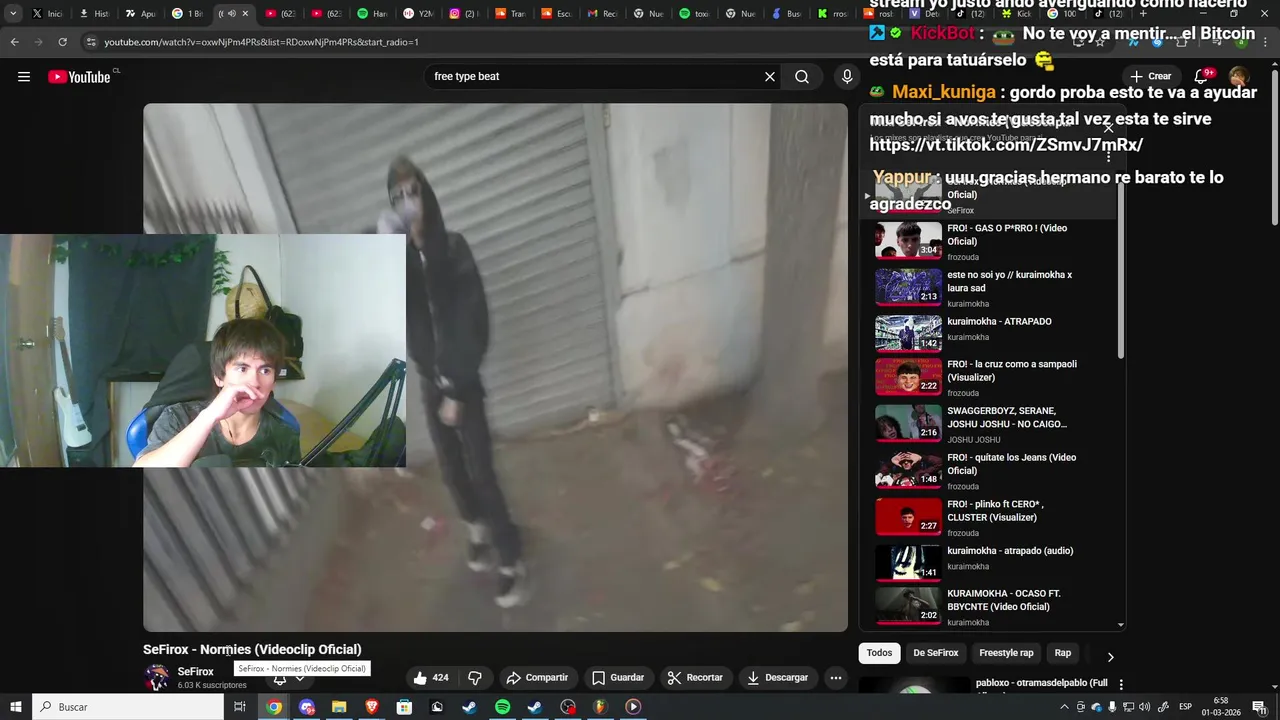Open the account avatar menu
Screen dimensions: 1280x720
click(x=1238, y=77)
